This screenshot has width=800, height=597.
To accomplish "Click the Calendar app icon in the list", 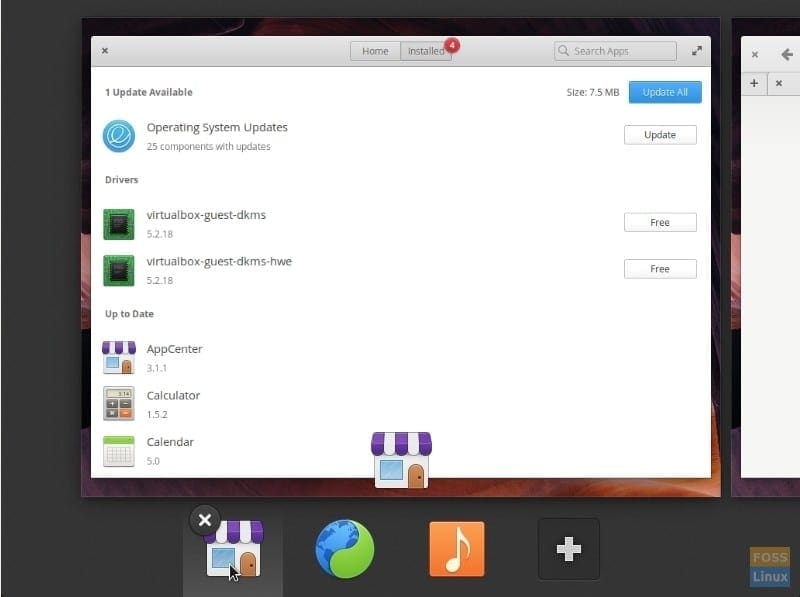I will pyautogui.click(x=119, y=451).
